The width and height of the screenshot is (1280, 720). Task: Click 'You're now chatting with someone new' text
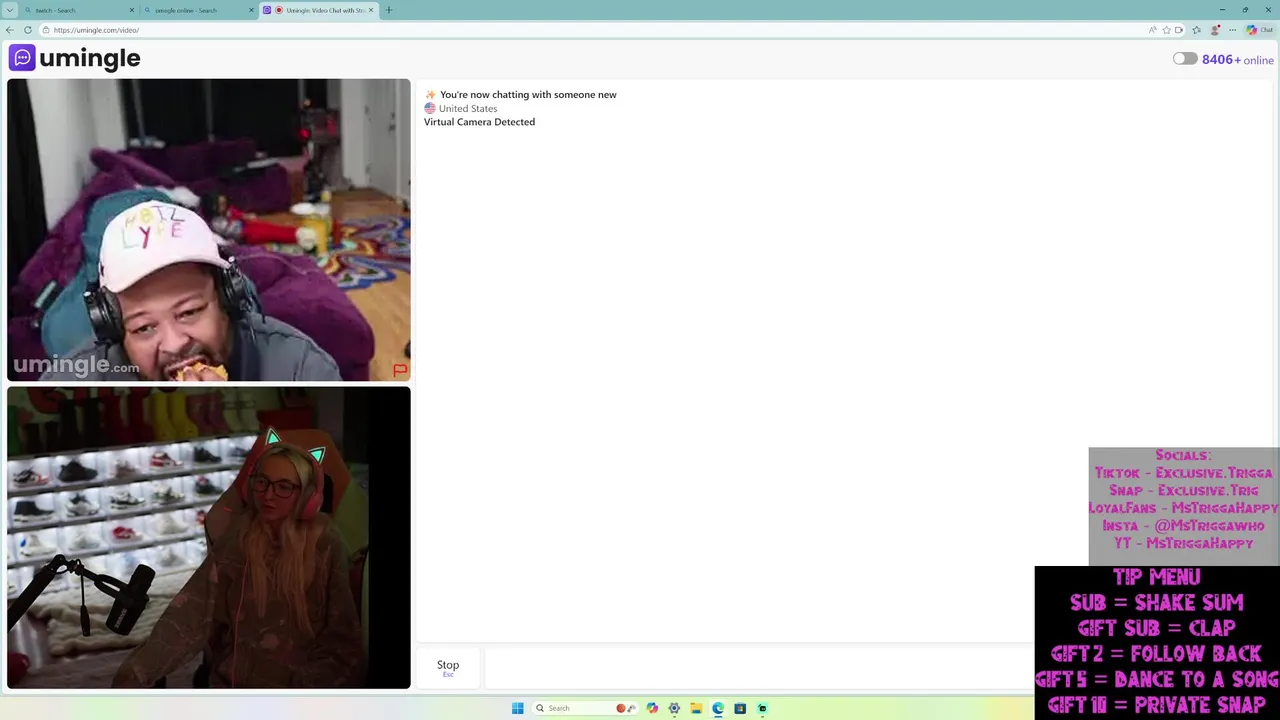[x=528, y=95]
